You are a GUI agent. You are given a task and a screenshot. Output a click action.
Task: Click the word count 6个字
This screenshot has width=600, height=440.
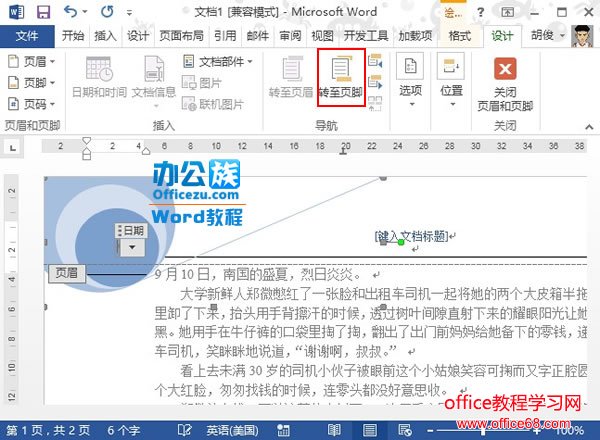[123, 430]
